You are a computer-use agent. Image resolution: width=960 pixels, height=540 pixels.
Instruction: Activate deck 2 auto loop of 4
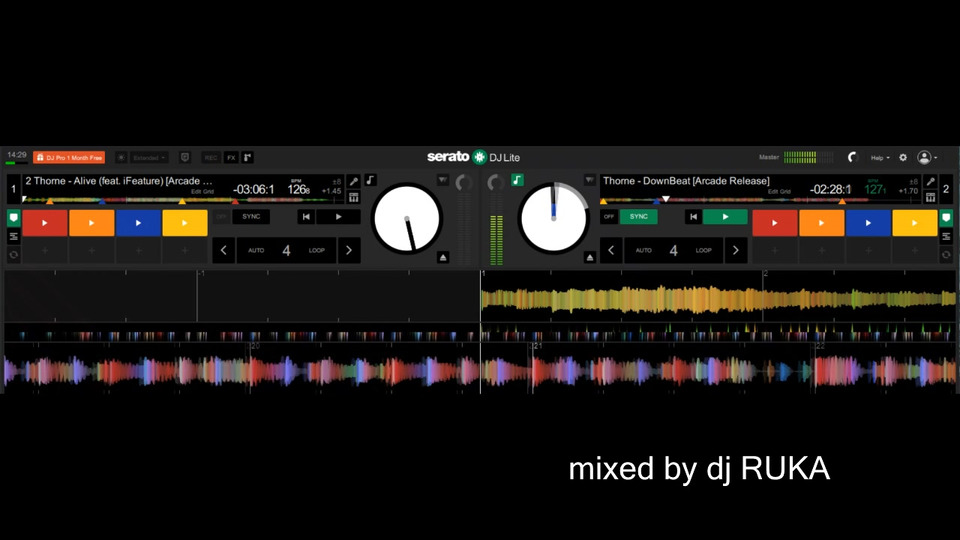[x=673, y=250]
